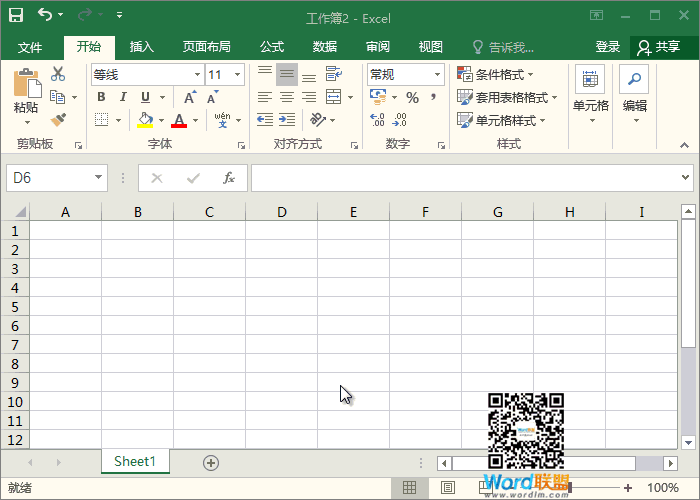Apply comma style
Image resolution: width=700 pixels, height=500 pixels.
[433, 97]
